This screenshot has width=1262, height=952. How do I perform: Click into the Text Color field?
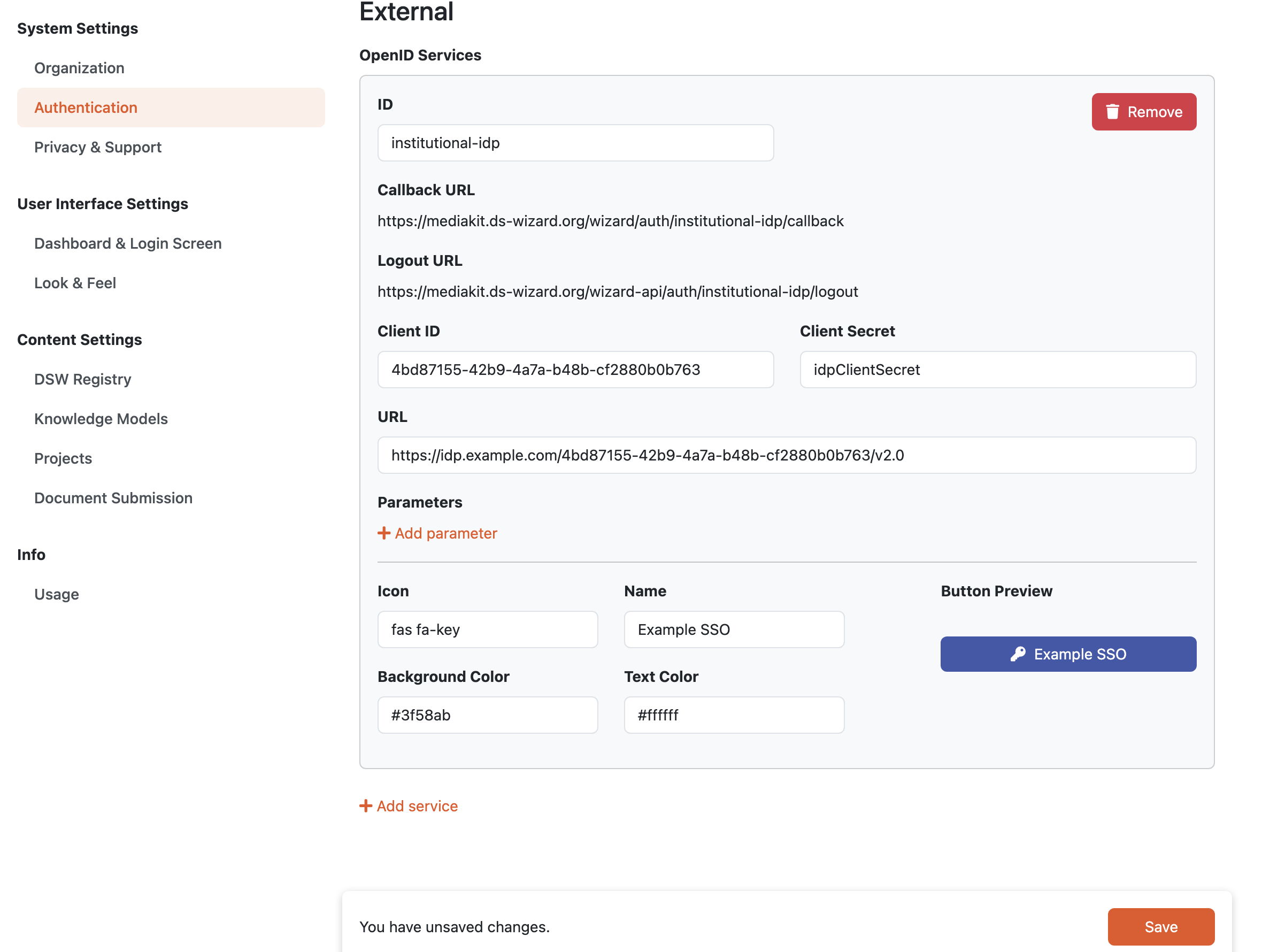click(734, 715)
